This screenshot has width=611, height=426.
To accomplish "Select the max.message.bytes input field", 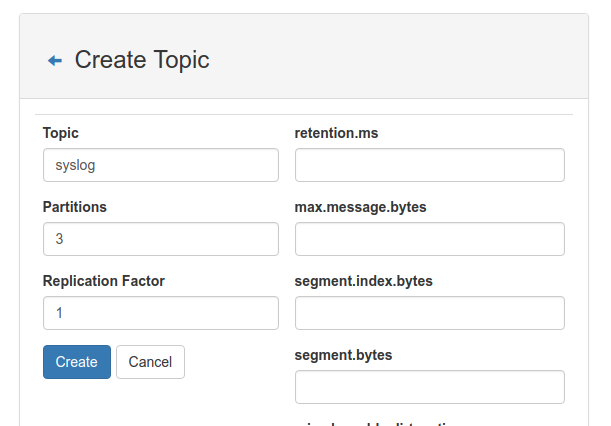I will coord(430,239).
